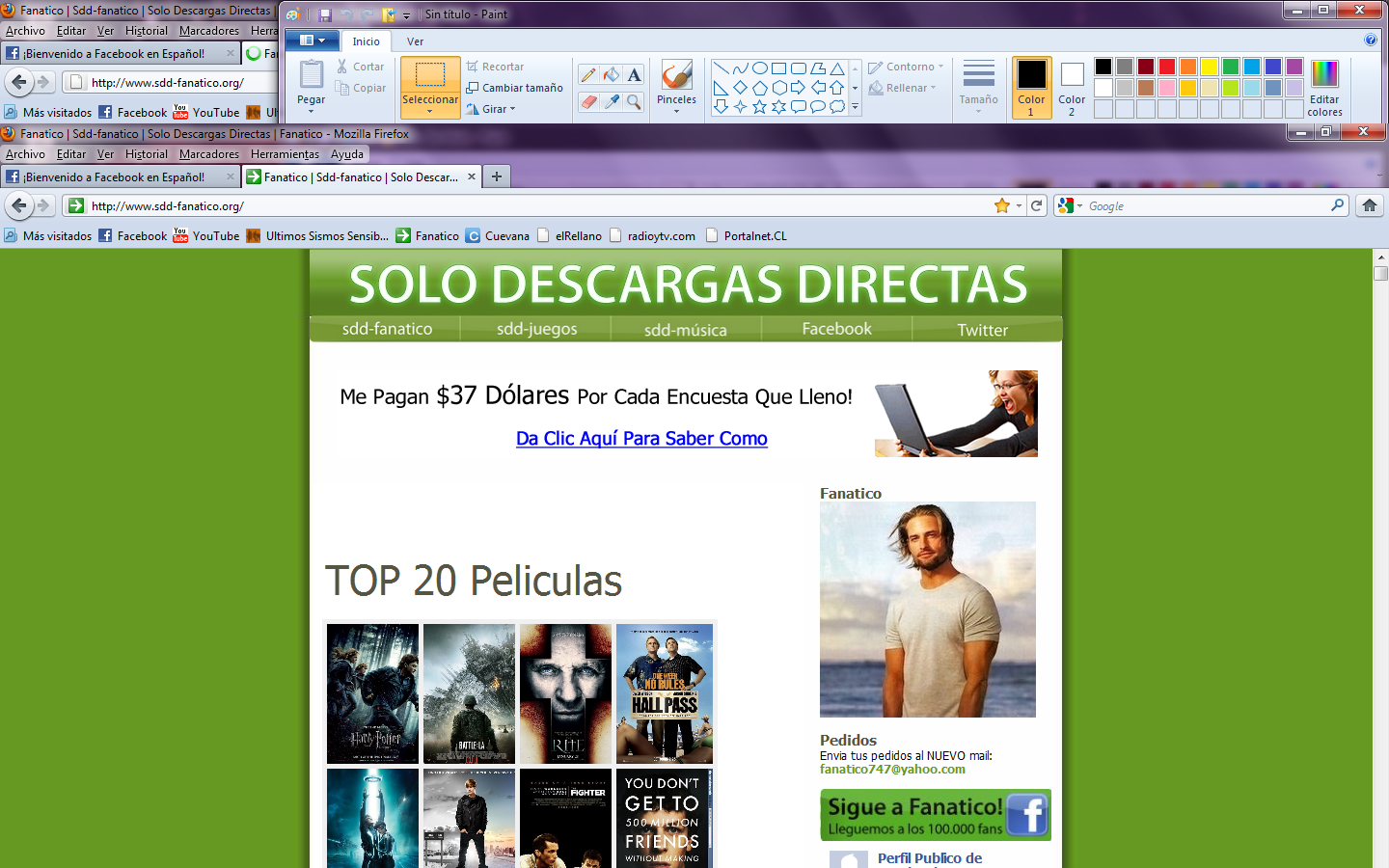Screen dimensions: 1389x868
Task: Click the Sigue a Fanatico Facebook banner
Action: pyautogui.click(x=935, y=815)
